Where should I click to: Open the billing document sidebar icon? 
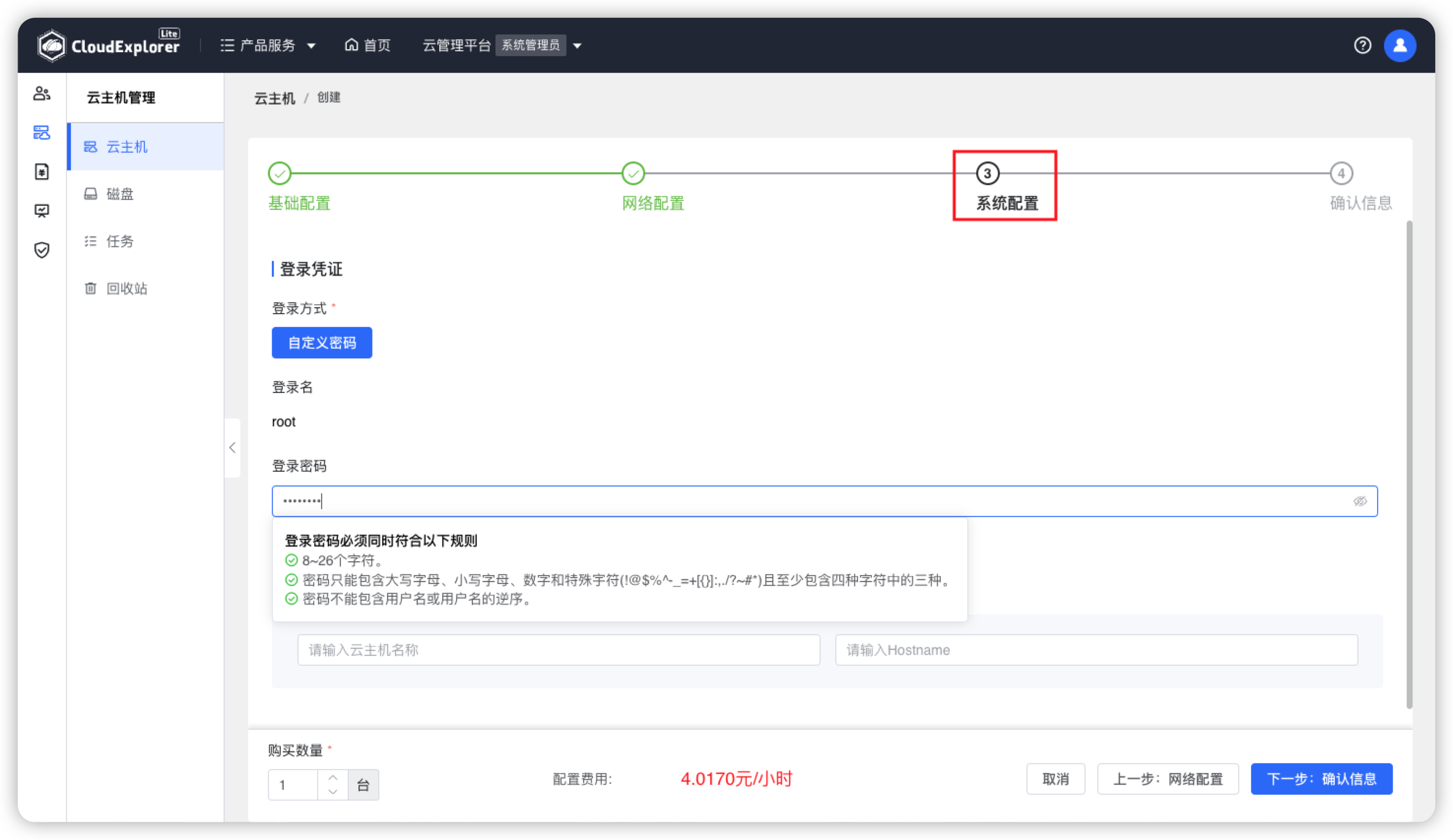pyautogui.click(x=41, y=171)
